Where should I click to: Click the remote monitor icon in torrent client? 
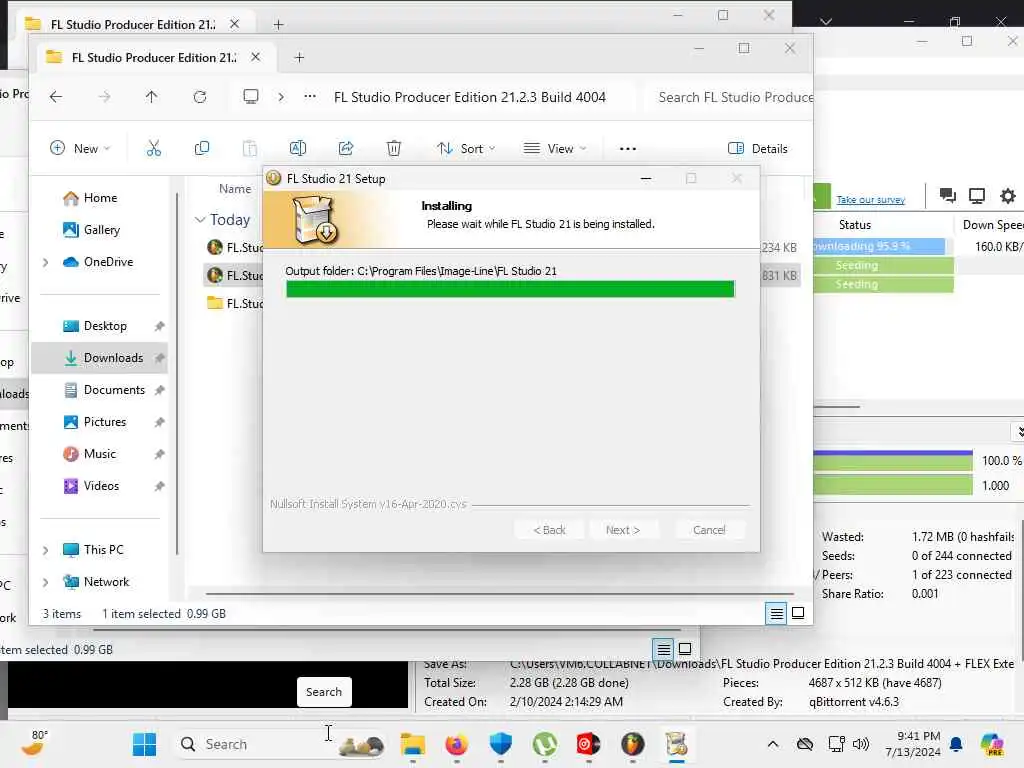point(977,195)
